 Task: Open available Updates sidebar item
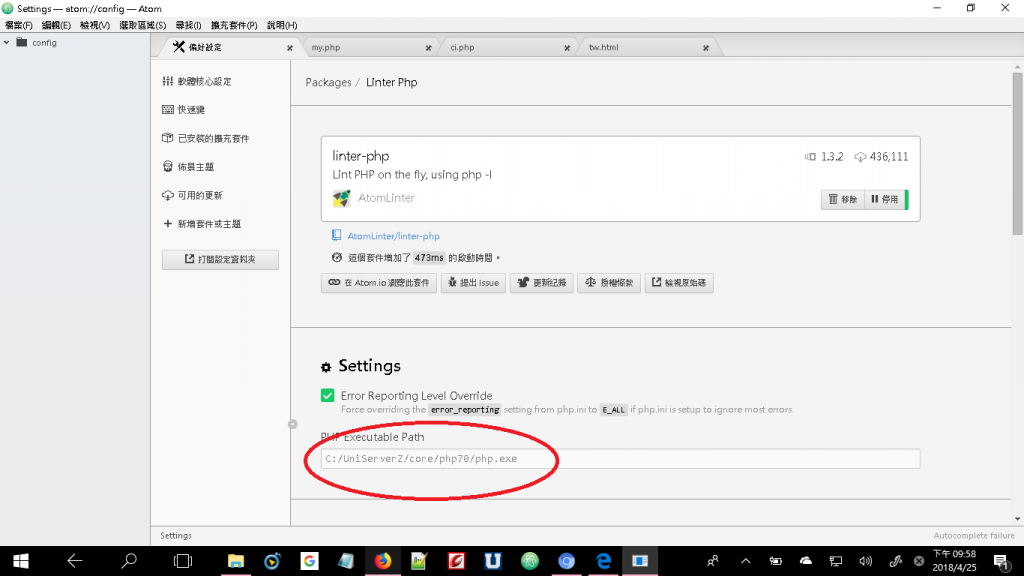(192, 195)
